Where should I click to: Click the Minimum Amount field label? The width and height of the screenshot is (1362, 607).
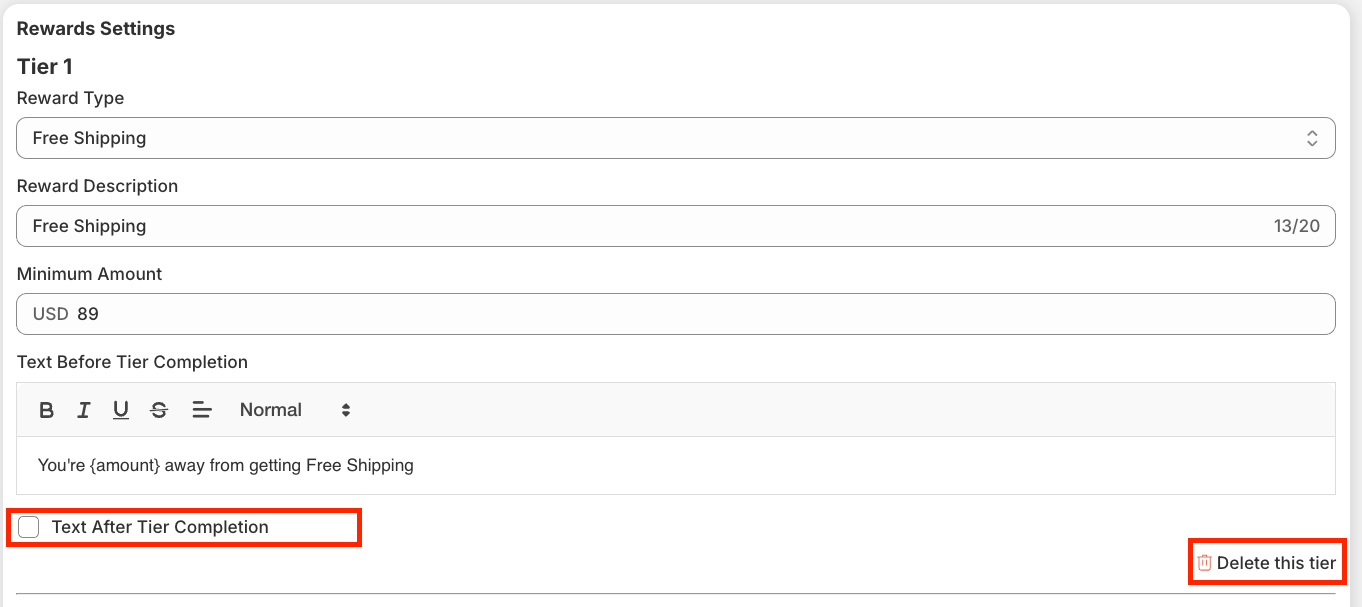[x=89, y=274]
